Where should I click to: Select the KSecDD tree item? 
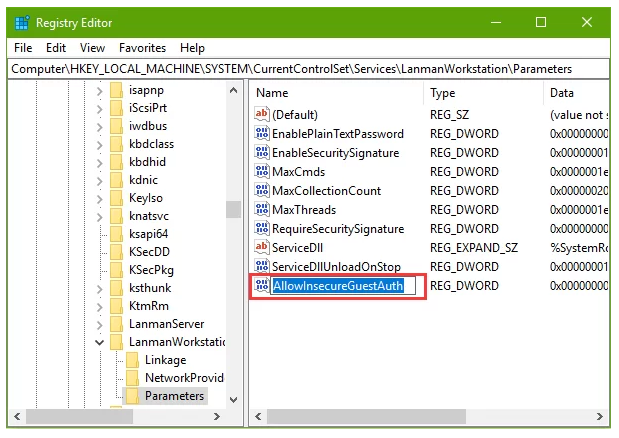(x=149, y=252)
